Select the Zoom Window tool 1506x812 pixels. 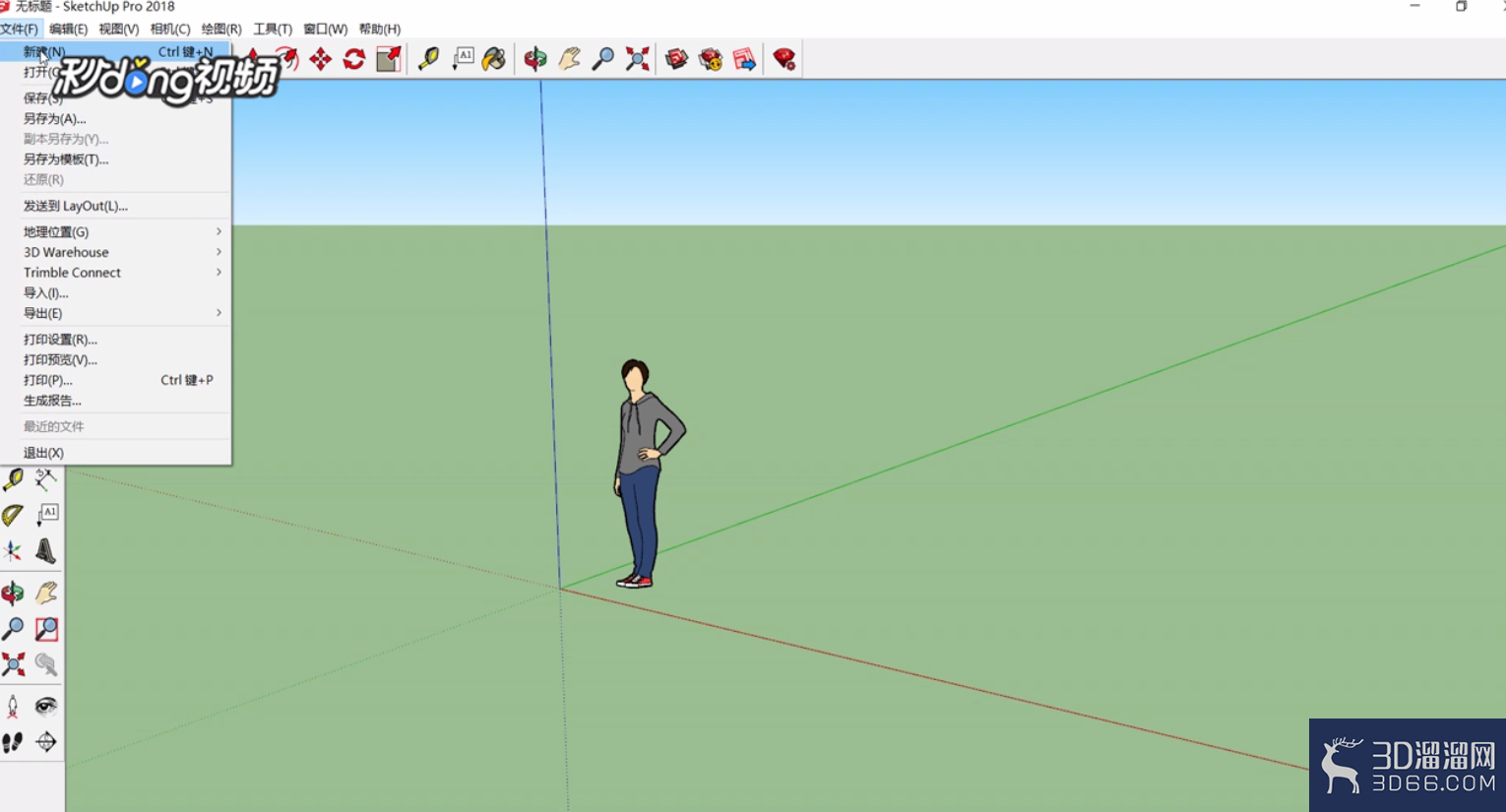(x=46, y=629)
